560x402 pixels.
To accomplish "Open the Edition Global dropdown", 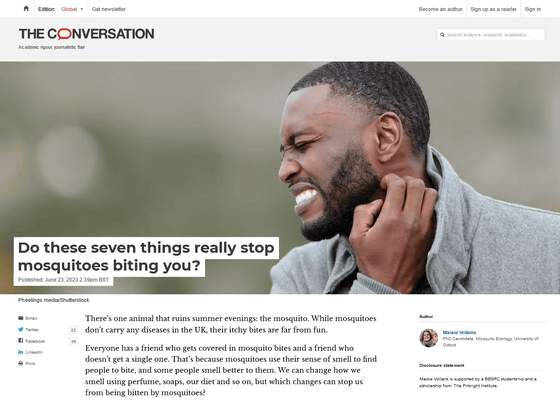I will 72,9.
